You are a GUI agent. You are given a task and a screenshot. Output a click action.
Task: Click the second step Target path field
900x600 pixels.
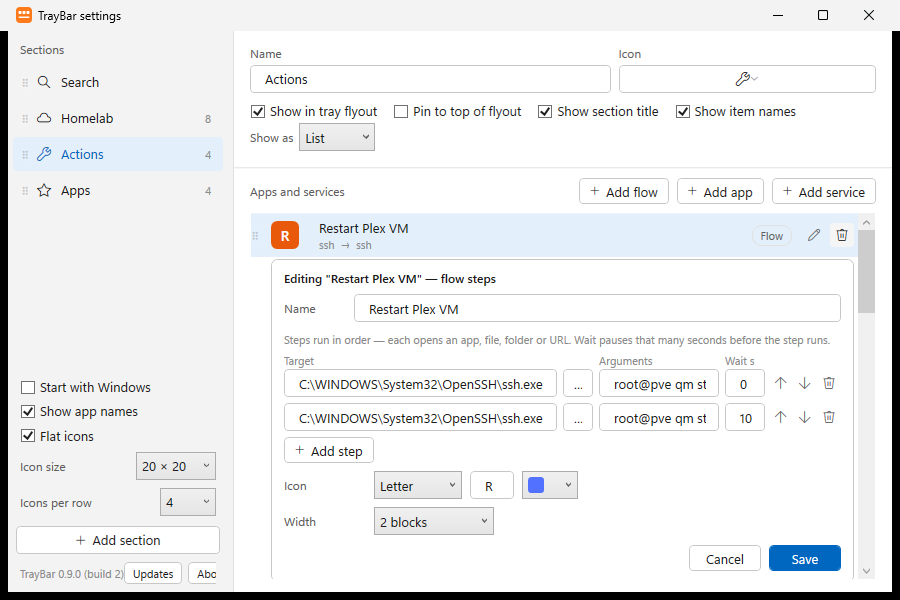tap(420, 417)
